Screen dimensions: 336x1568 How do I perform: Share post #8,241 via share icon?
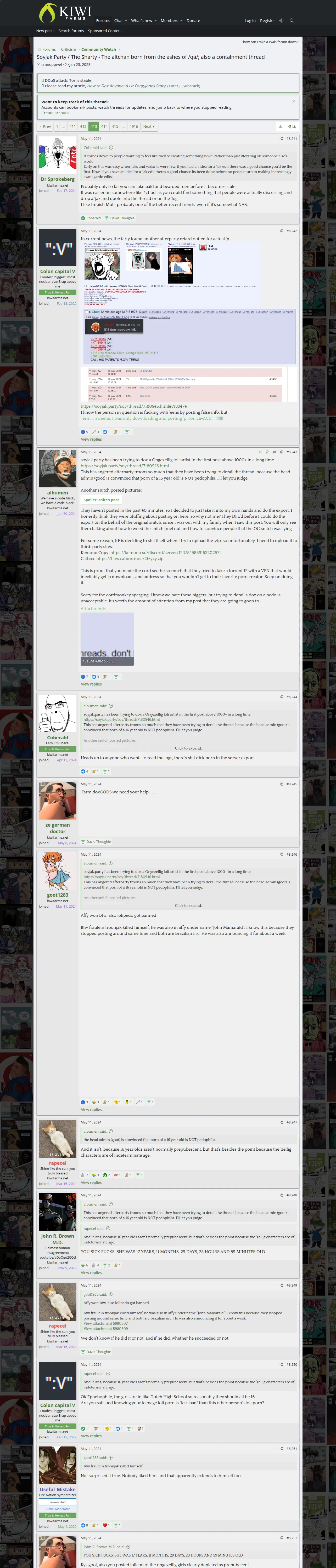click(281, 139)
